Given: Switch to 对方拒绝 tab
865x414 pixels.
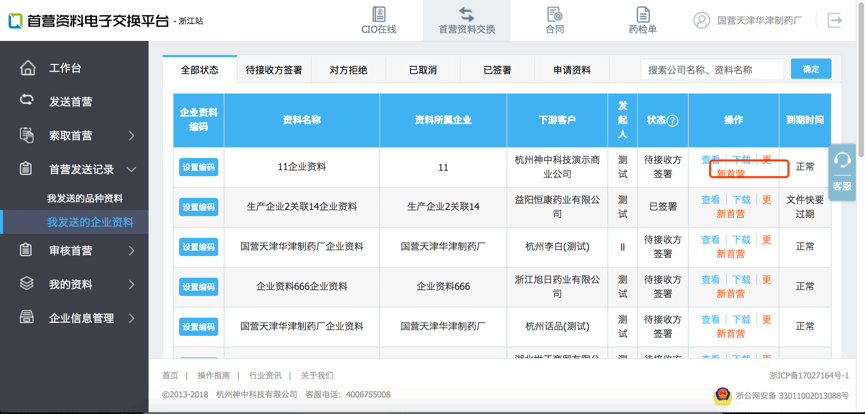Looking at the screenshot, I should pos(349,70).
